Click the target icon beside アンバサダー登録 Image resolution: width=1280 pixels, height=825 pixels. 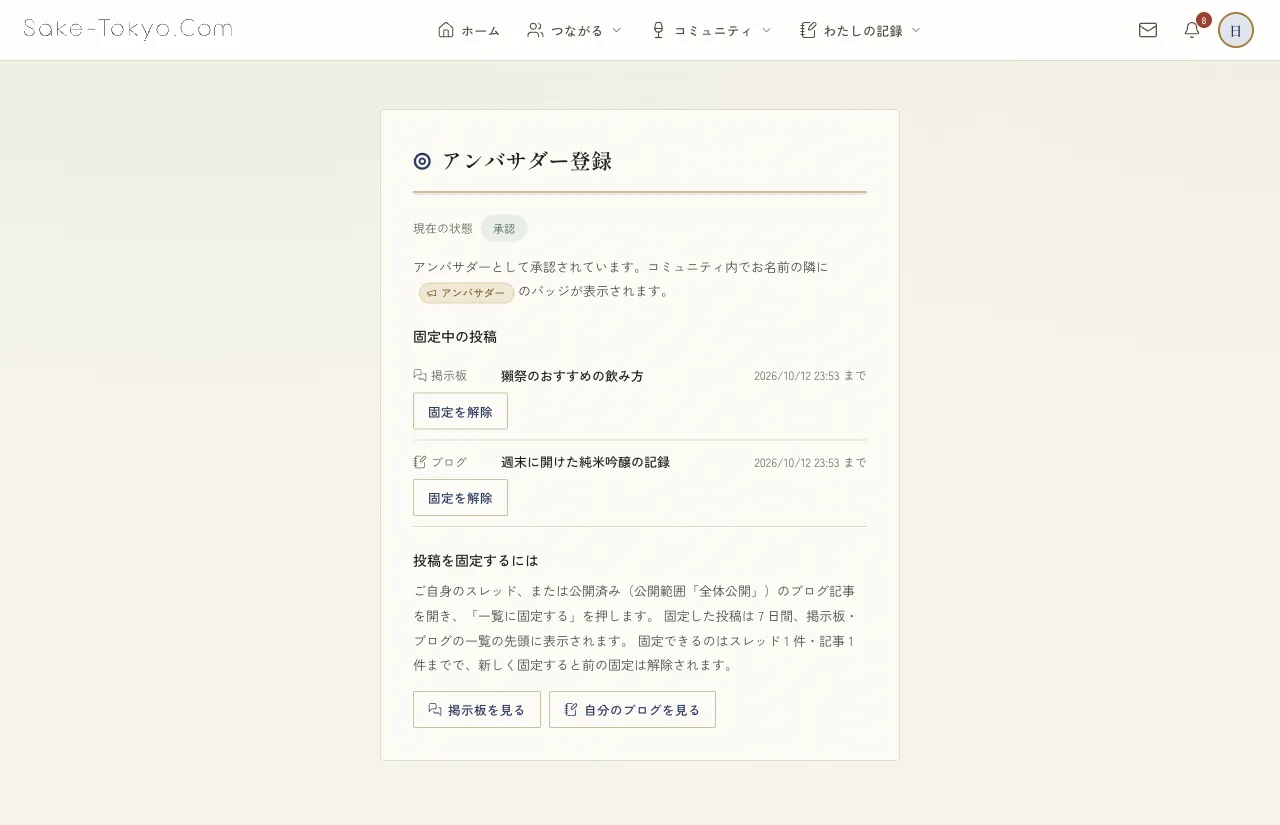(x=422, y=161)
